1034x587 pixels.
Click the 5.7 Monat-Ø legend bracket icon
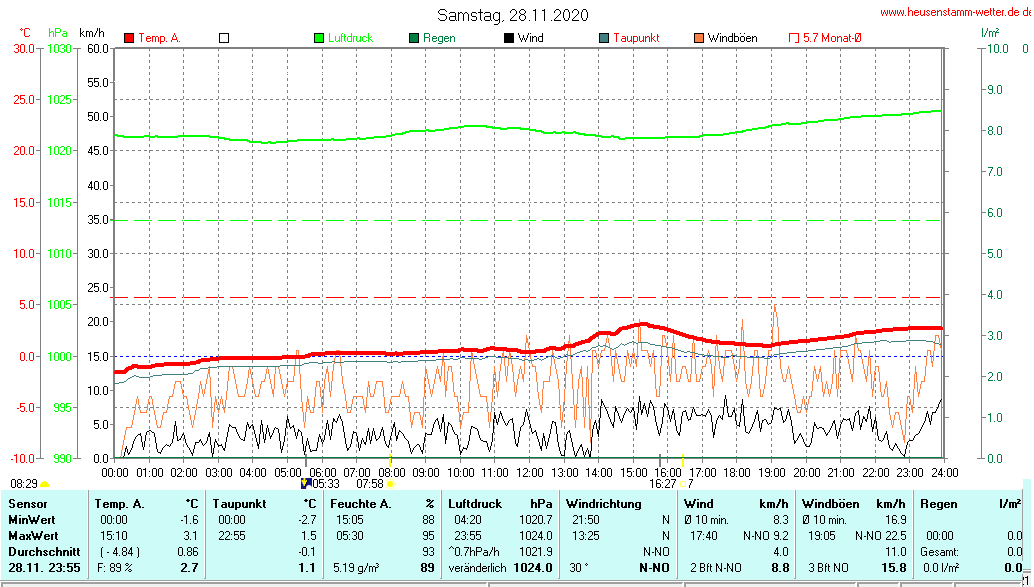coord(794,38)
